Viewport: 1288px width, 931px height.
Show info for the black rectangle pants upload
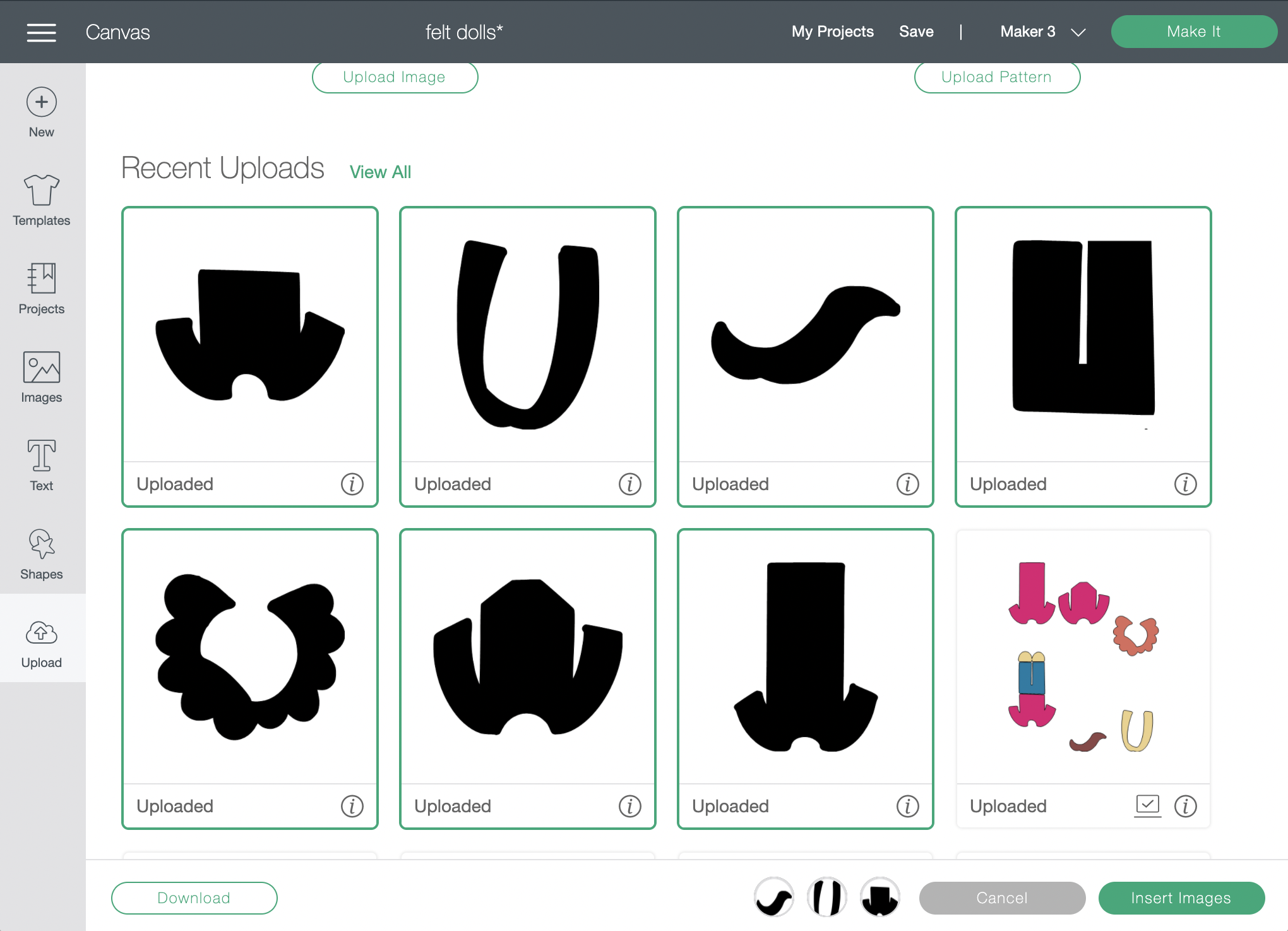(1186, 484)
